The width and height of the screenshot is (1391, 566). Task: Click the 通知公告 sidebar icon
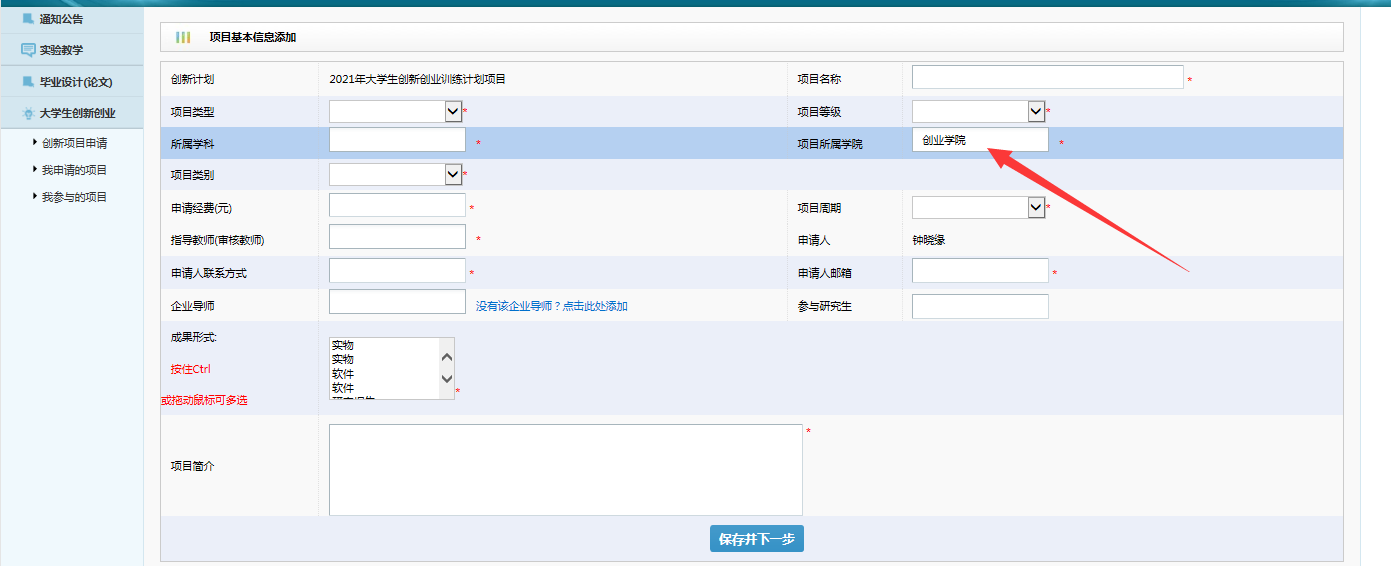[28, 18]
